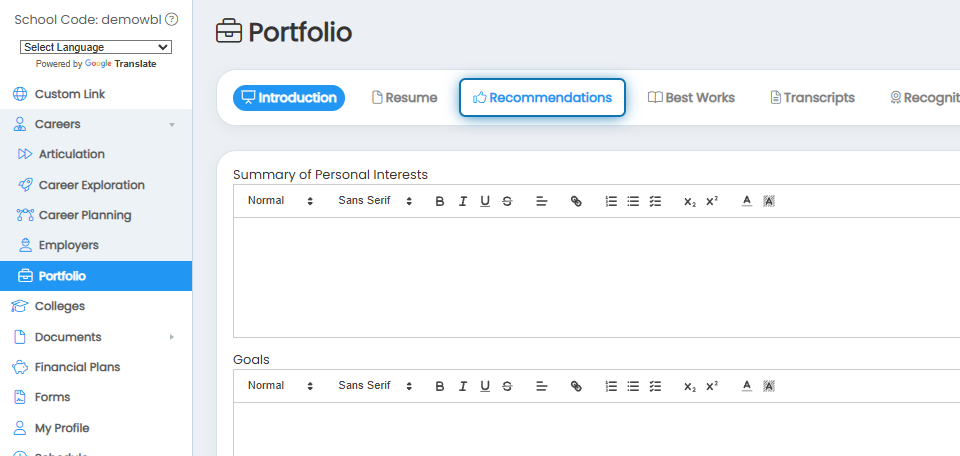The image size is (960, 456).
Task: Open the text color picker in Summary toolbar
Action: coord(746,201)
